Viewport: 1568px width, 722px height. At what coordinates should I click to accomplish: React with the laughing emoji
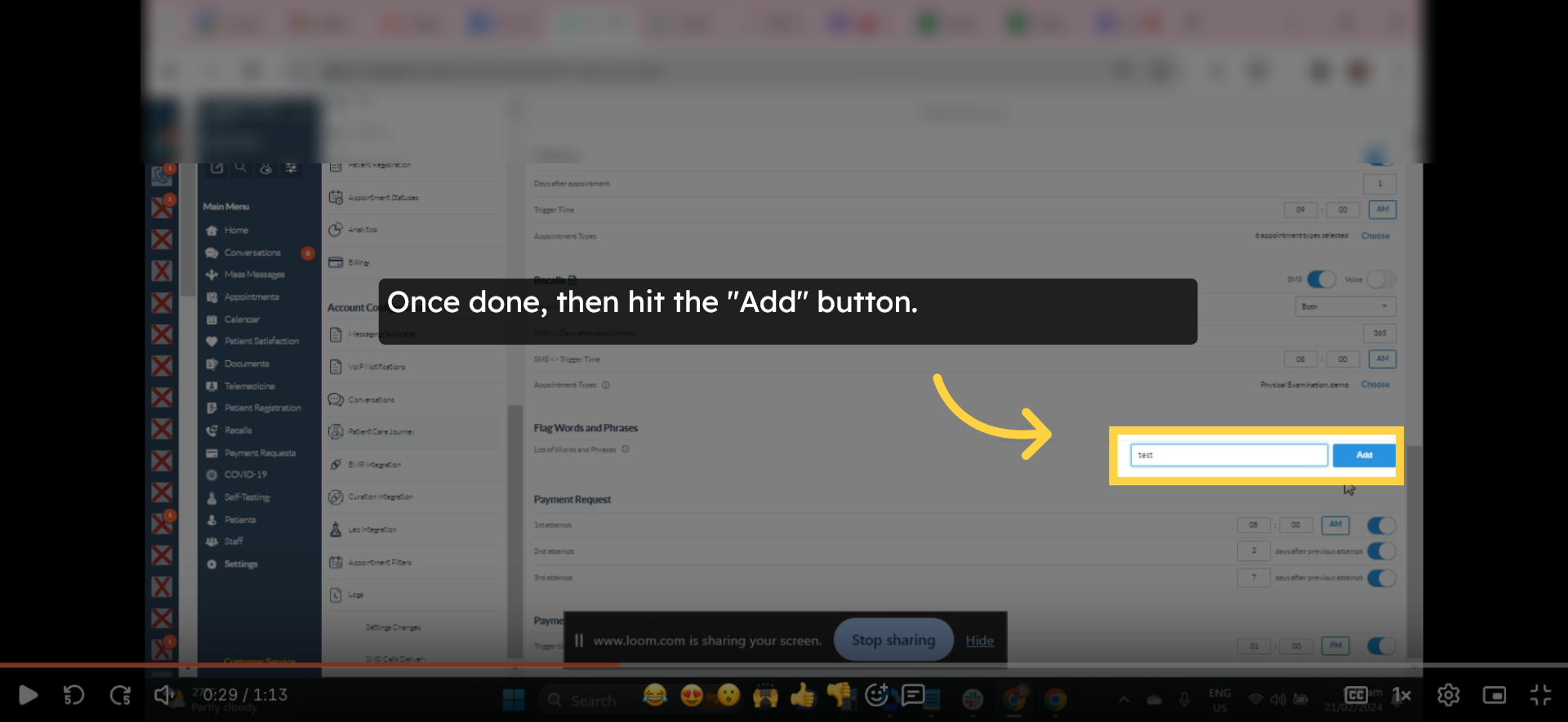tap(654, 695)
